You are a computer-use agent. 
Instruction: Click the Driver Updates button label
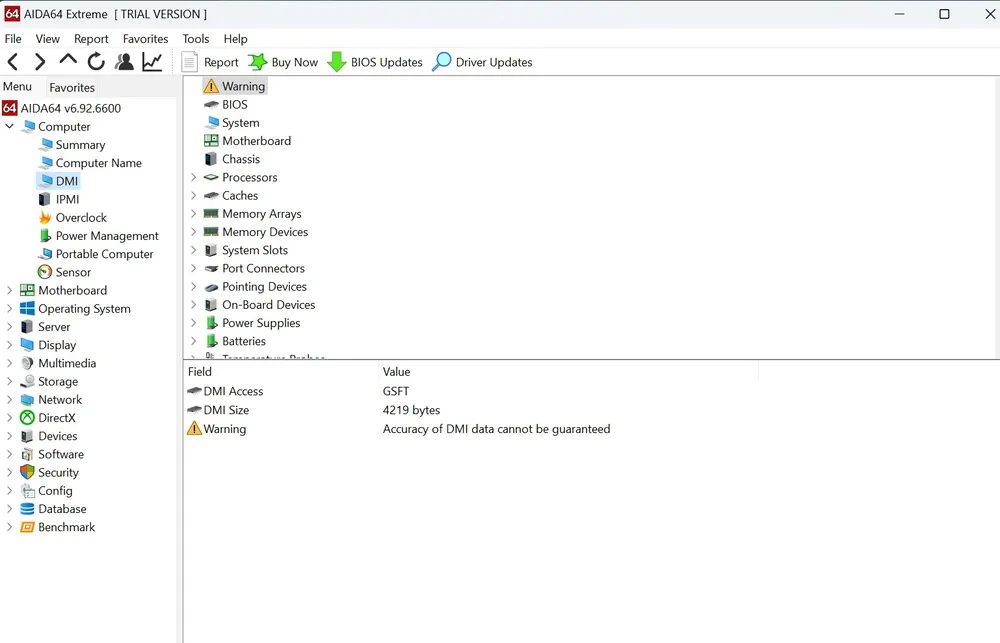coord(494,63)
